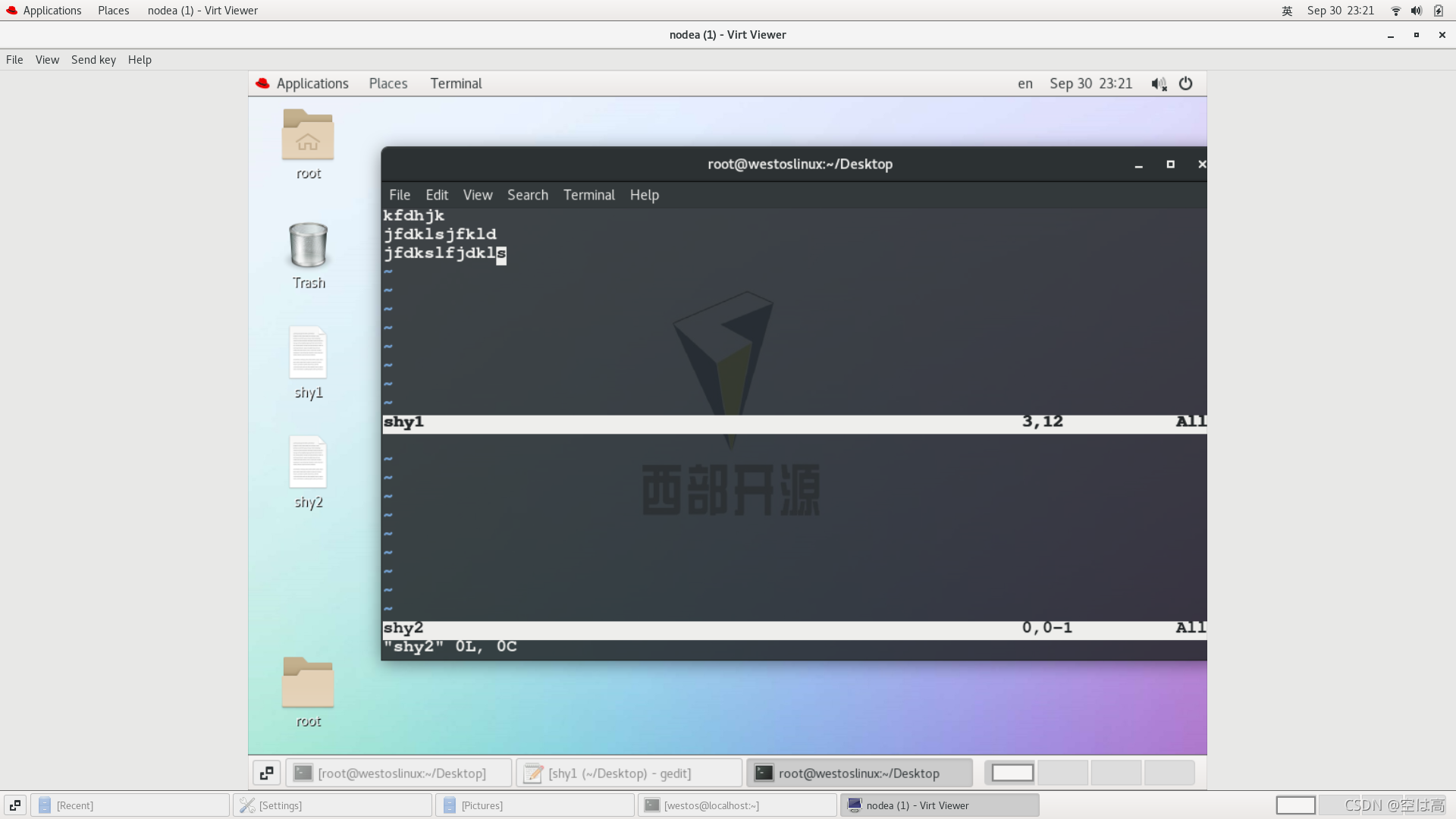This screenshot has width=1456, height=819.
Task: Click the guest volume speaker icon
Action: [1159, 83]
